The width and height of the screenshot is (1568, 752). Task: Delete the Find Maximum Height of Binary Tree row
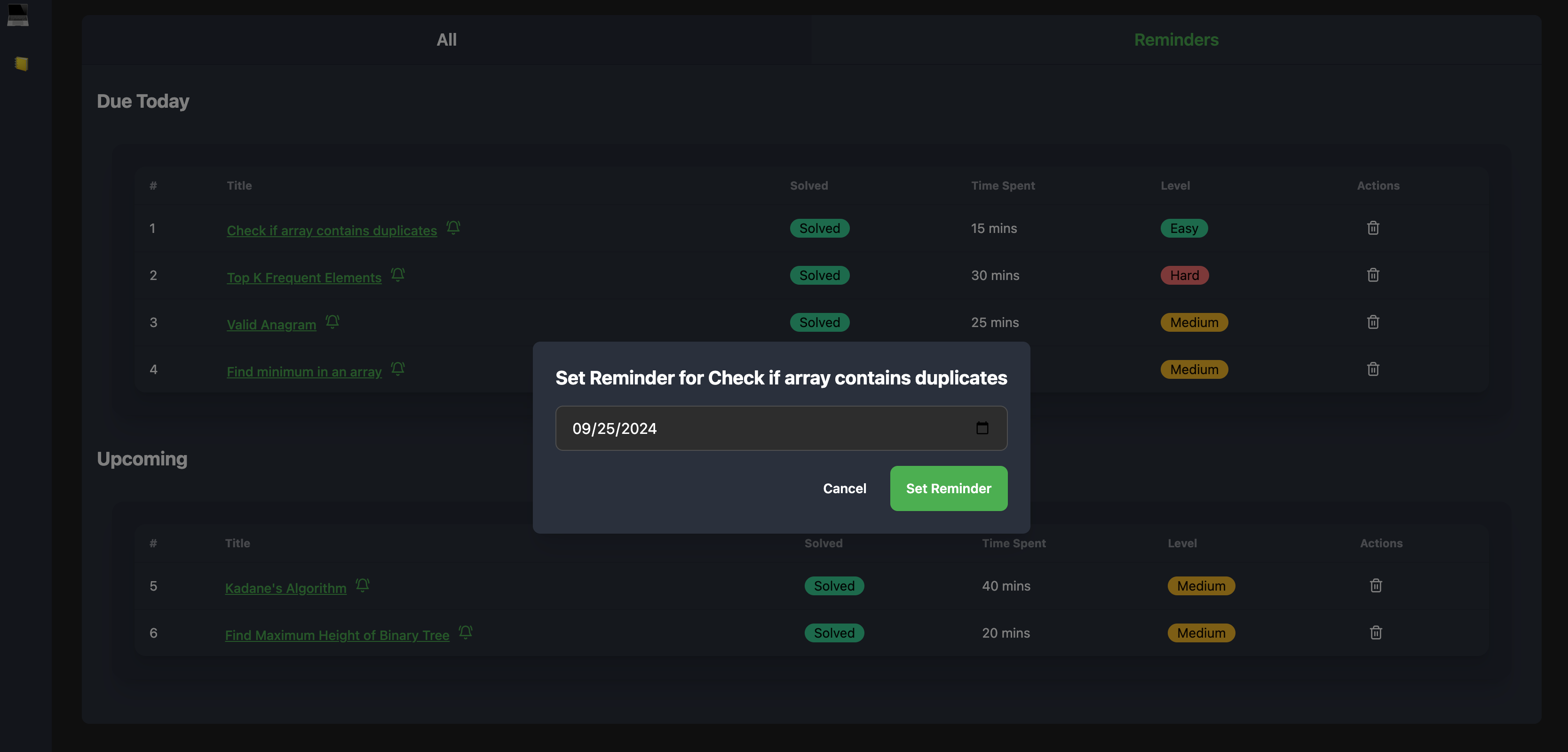pos(1376,632)
